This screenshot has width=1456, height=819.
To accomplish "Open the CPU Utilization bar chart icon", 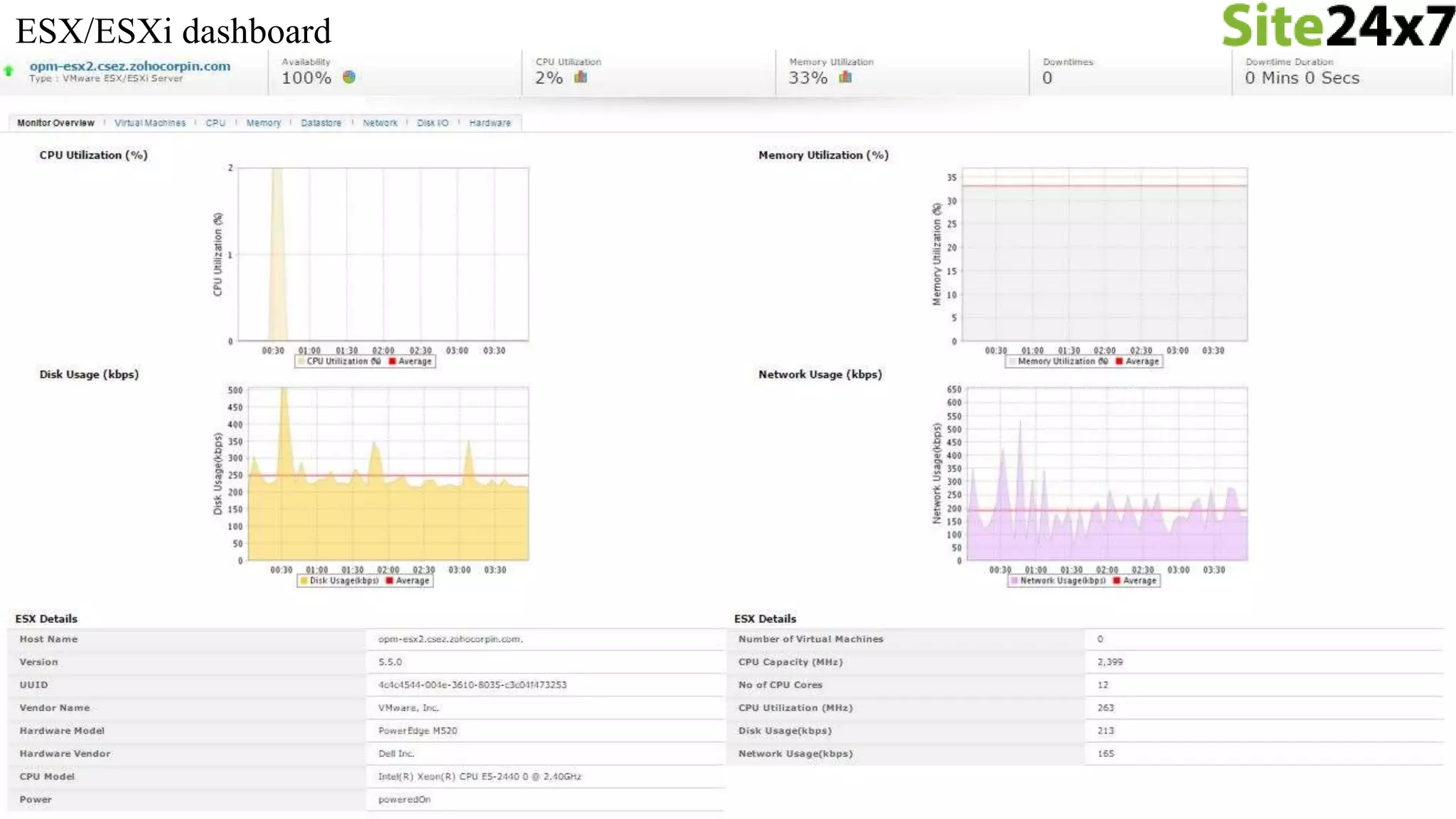I will (x=581, y=77).
